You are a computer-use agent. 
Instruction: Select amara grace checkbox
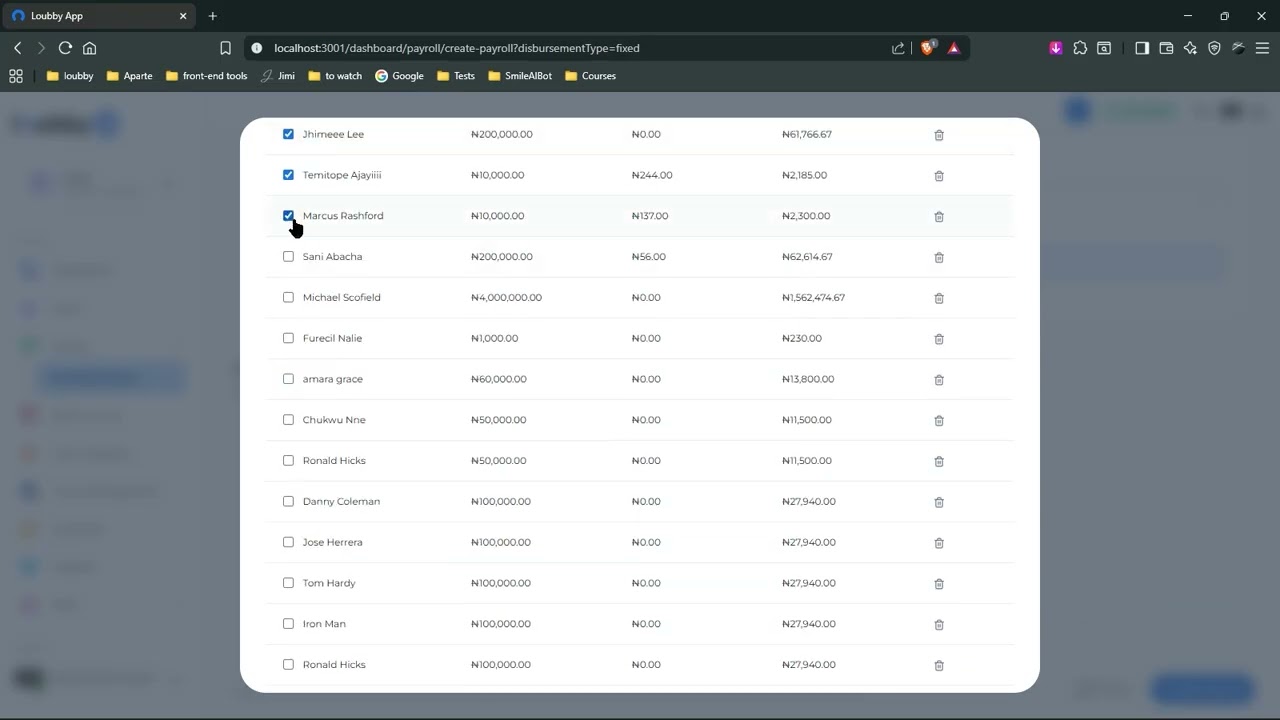(288, 379)
